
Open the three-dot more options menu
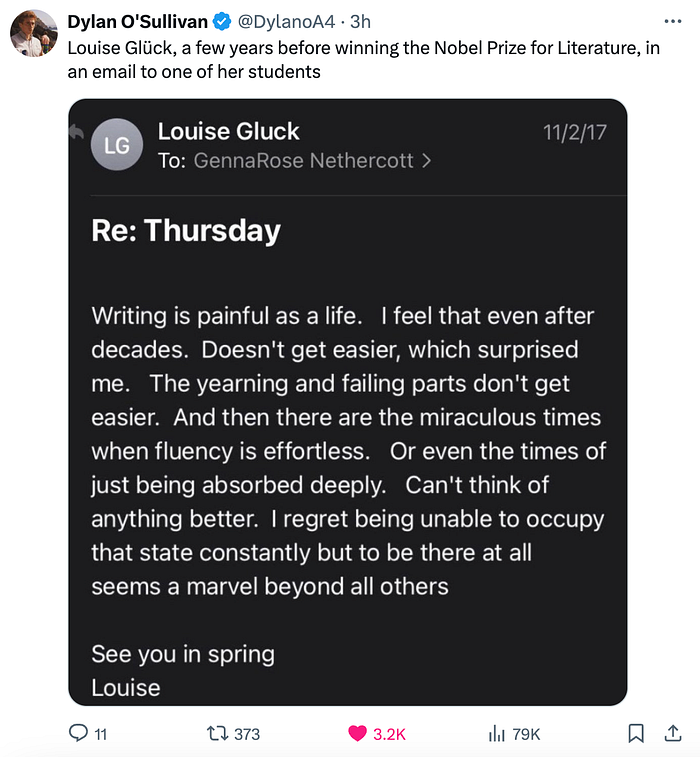tap(673, 21)
